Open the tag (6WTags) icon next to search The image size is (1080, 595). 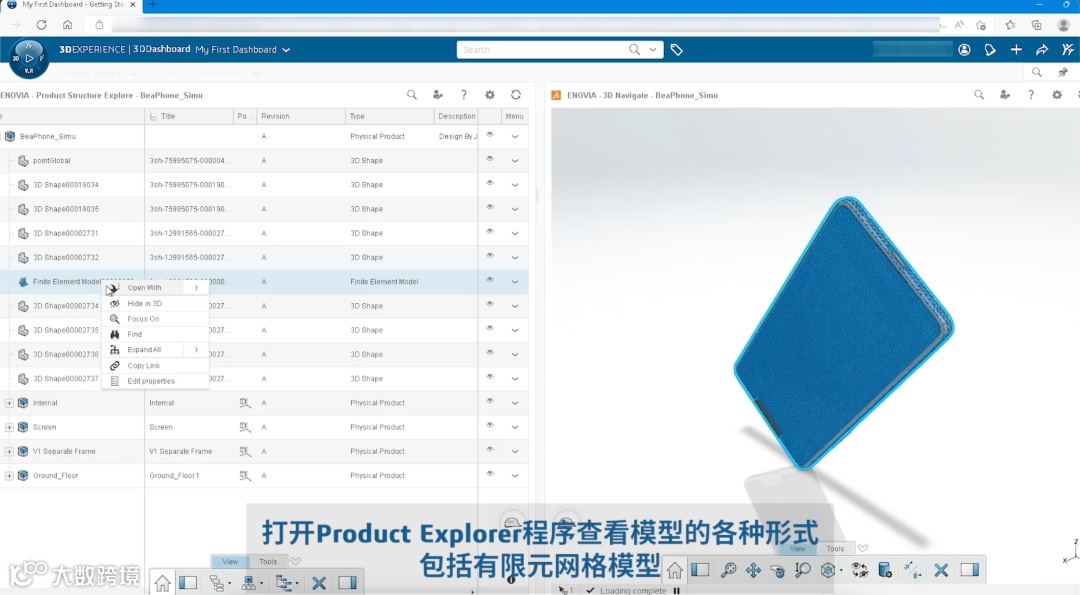coord(676,50)
